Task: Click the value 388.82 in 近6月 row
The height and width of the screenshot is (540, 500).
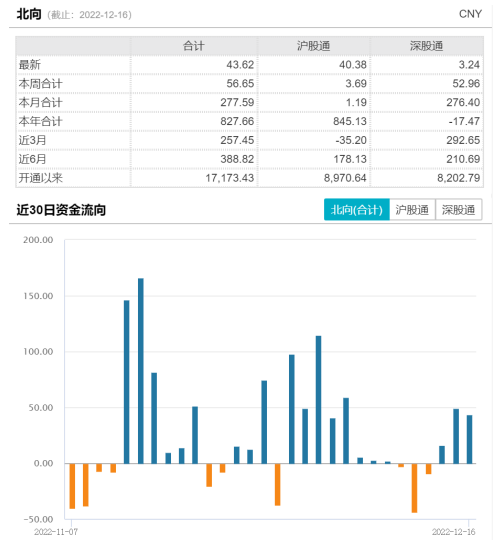Action: (237, 159)
